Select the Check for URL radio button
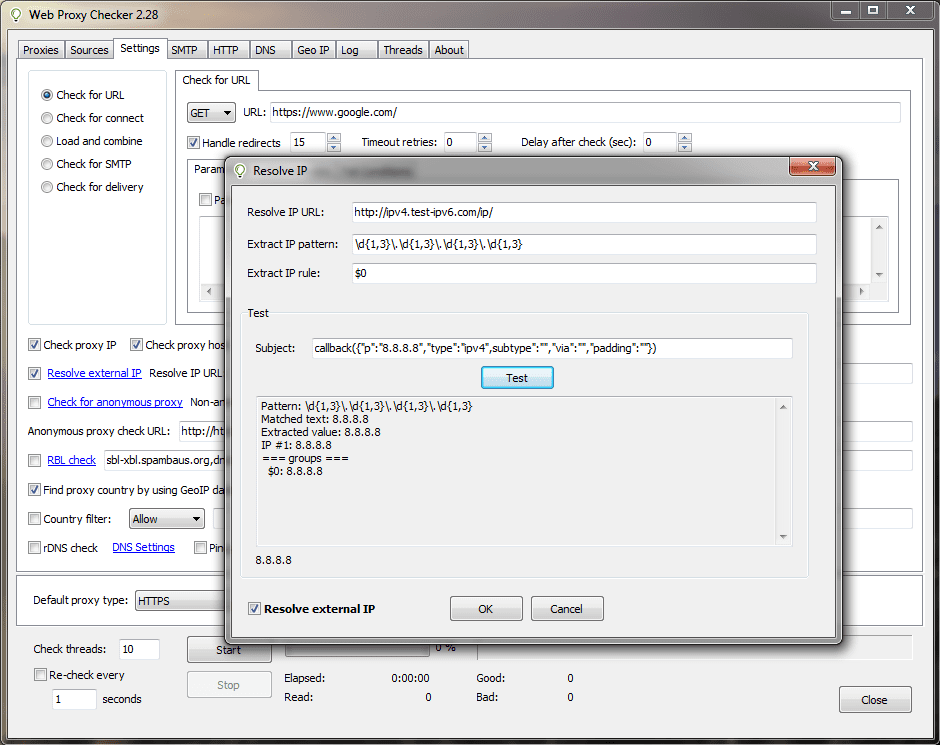Image resolution: width=940 pixels, height=745 pixels. [47, 95]
